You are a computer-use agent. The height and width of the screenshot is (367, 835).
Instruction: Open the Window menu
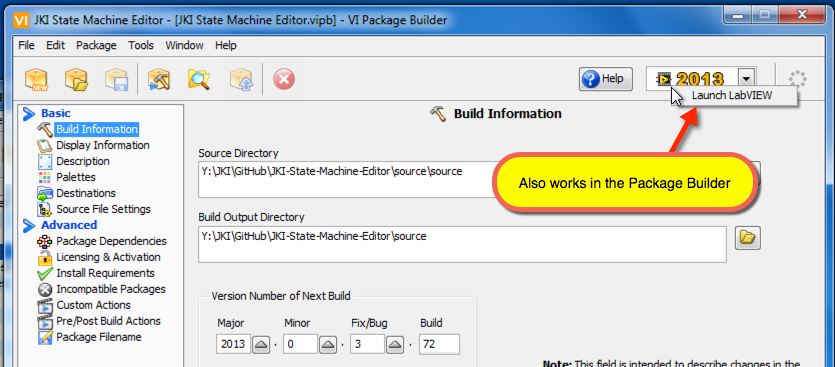coord(184,45)
